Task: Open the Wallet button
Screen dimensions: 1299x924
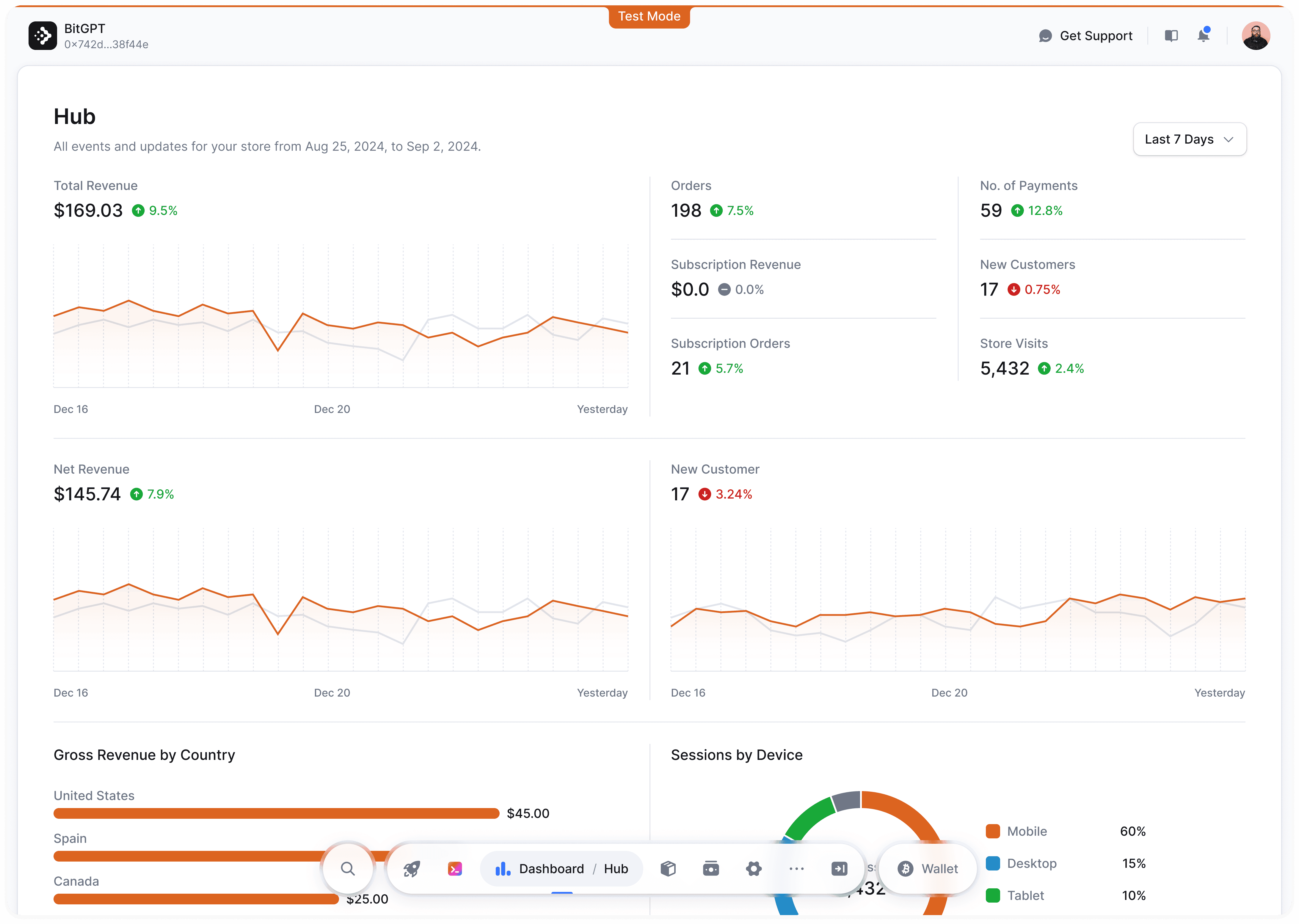Action: coord(928,869)
